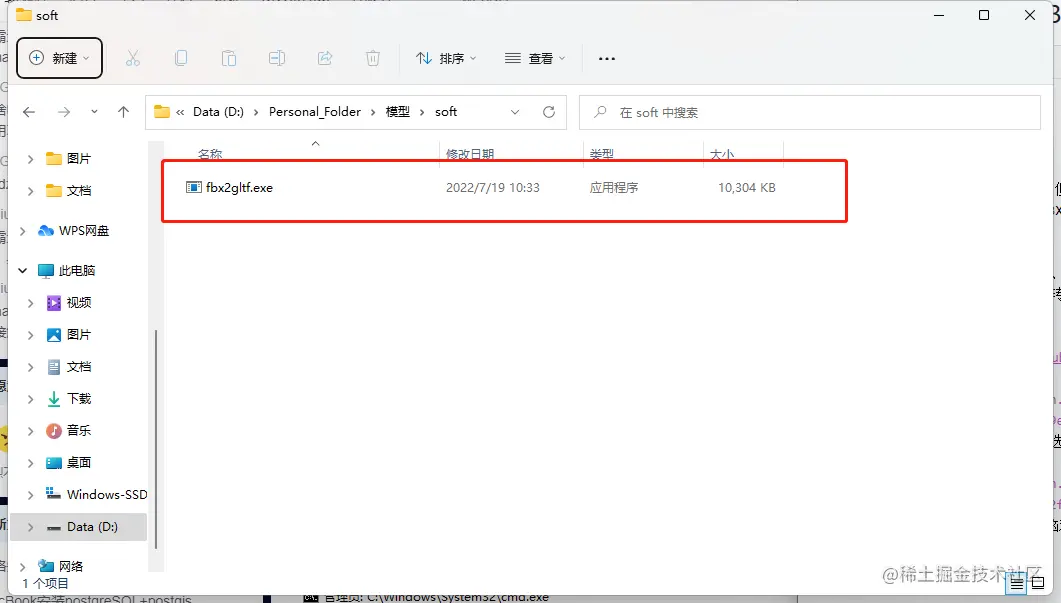Expand the WPS网盘 node
1061x603 pixels.
tap(23, 231)
